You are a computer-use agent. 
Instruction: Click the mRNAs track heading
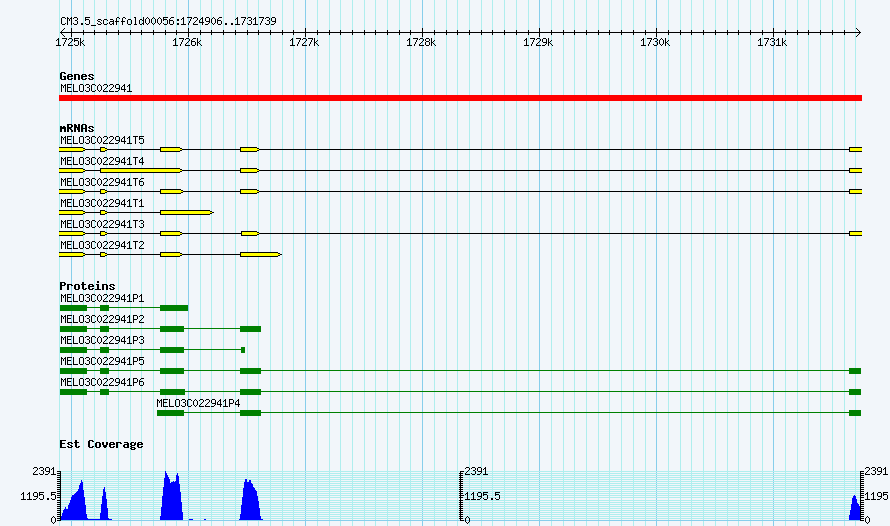(77, 128)
